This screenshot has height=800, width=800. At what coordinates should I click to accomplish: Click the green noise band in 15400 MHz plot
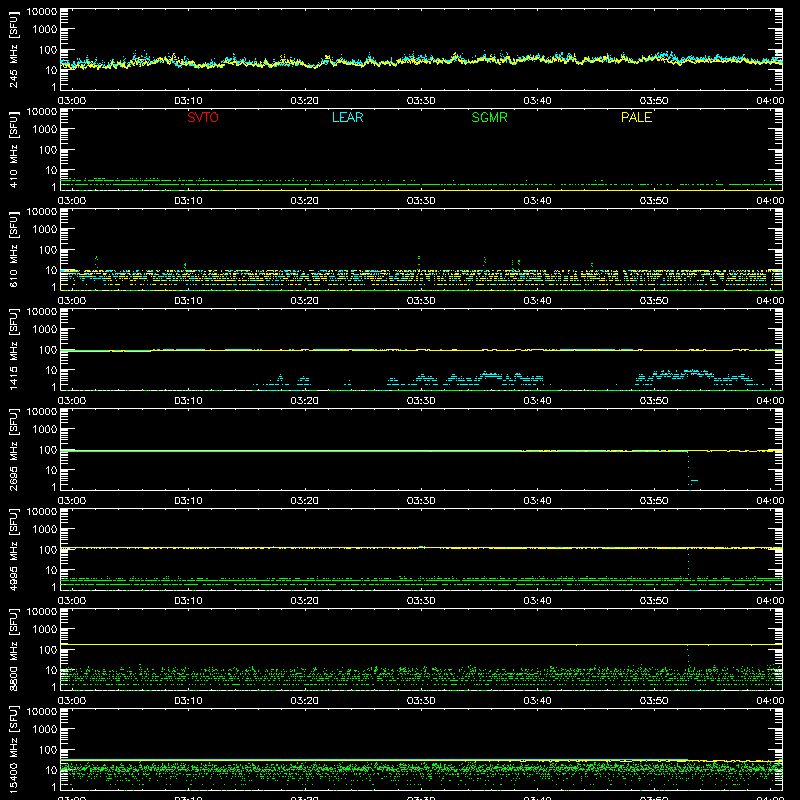421,771
